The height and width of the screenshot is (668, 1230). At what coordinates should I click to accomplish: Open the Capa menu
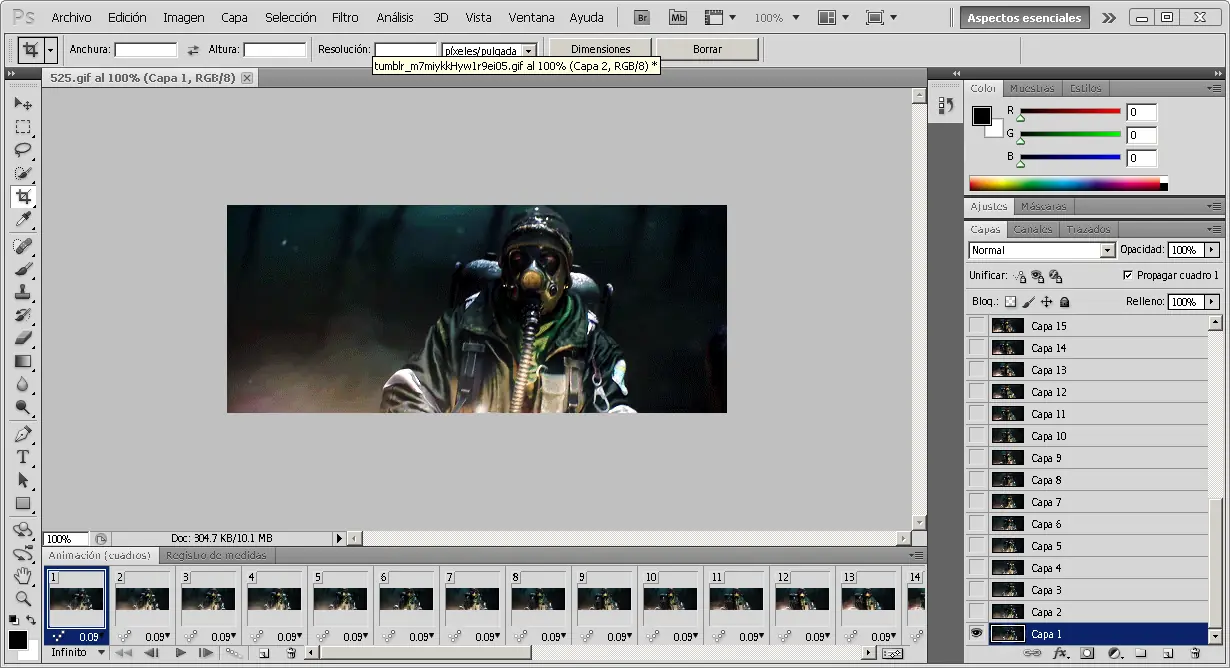234,17
